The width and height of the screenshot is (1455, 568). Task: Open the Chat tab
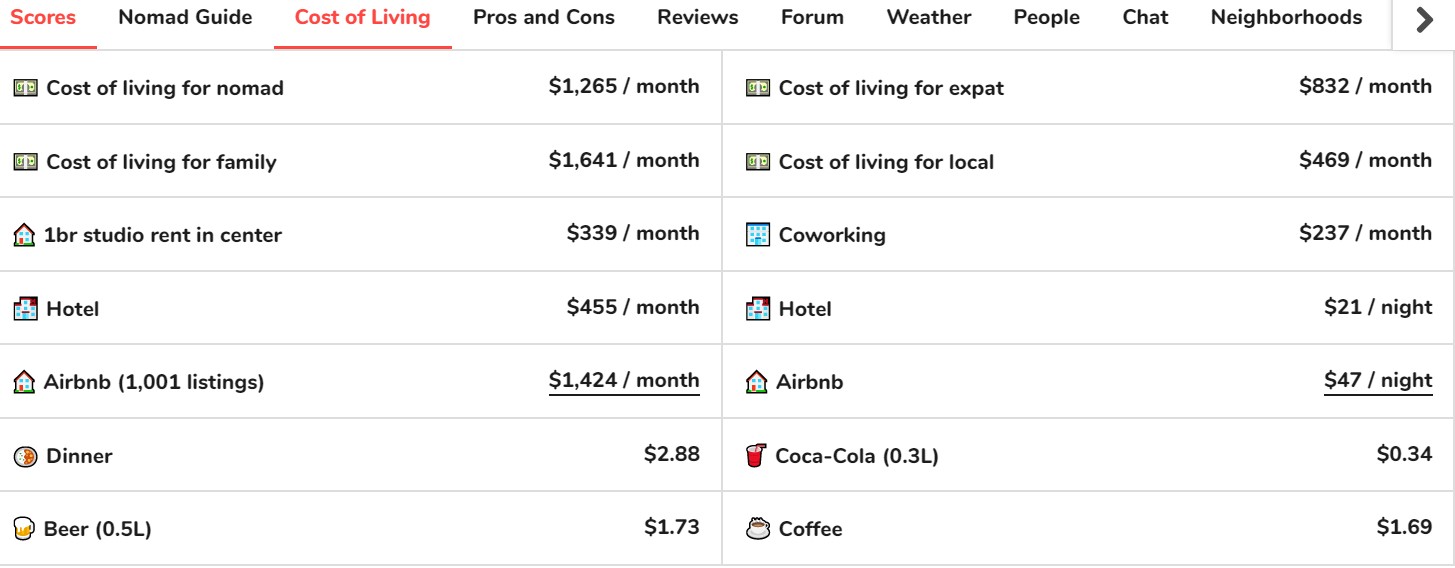[x=1145, y=18]
